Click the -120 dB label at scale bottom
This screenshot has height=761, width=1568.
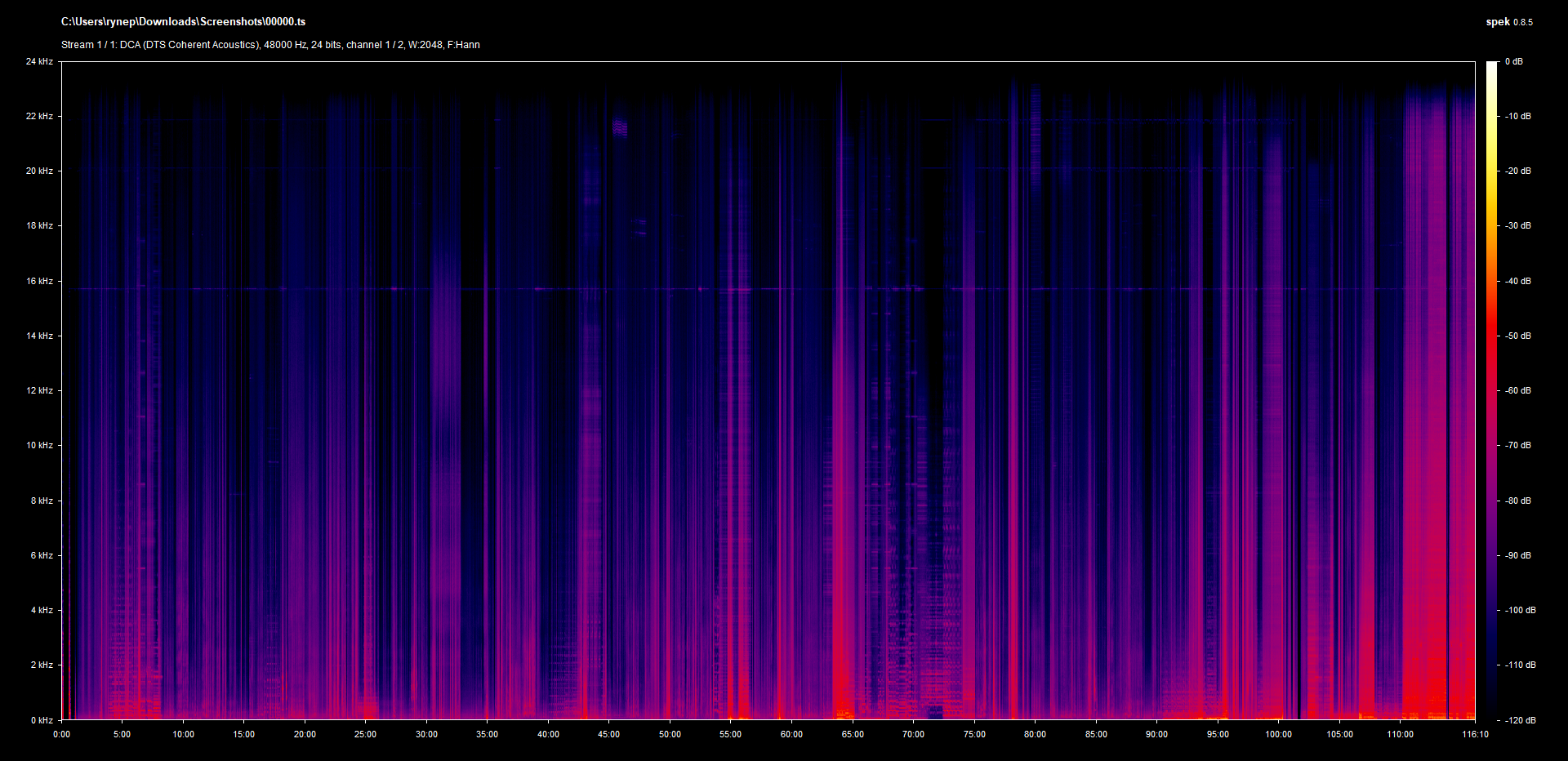(x=1519, y=720)
